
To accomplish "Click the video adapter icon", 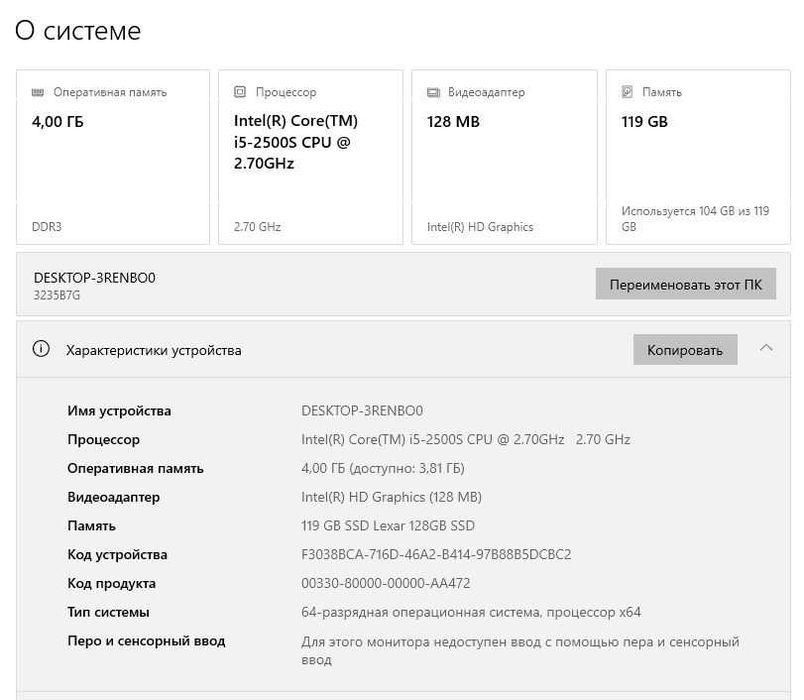I will point(433,92).
